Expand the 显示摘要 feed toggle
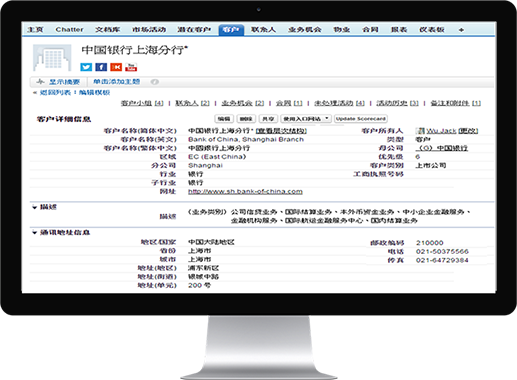Image resolution: width=517 pixels, height=380 pixels. tap(59, 82)
